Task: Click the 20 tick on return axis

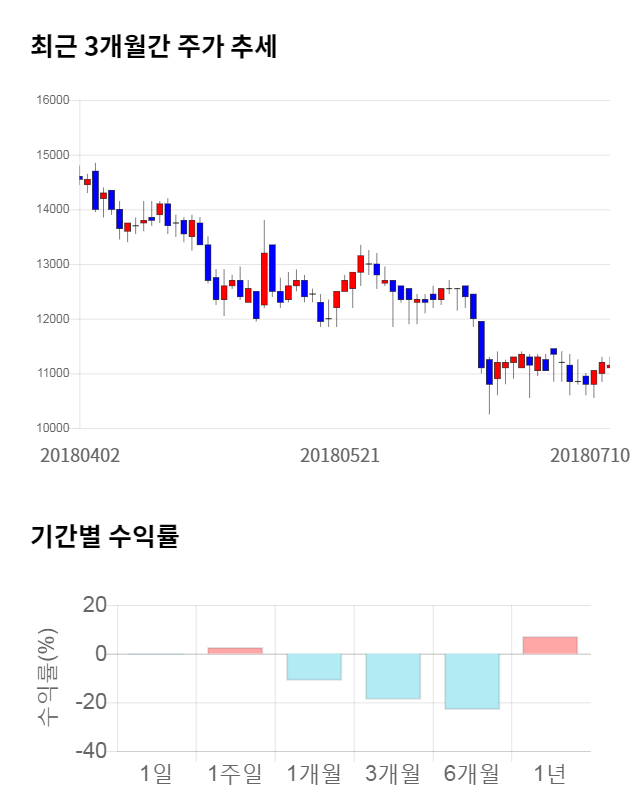Action: pos(96,605)
